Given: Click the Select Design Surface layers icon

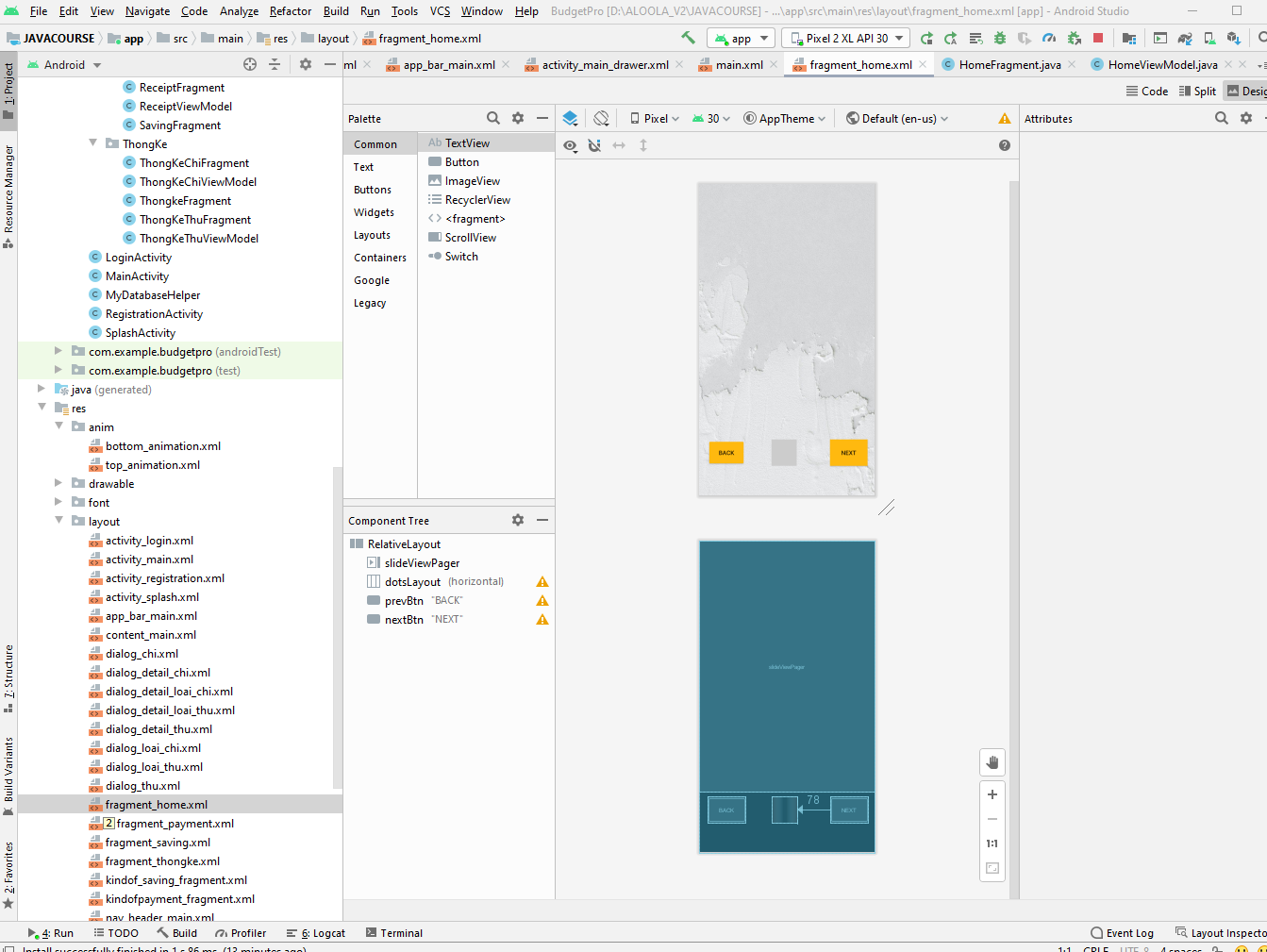Looking at the screenshot, I should pos(570,118).
